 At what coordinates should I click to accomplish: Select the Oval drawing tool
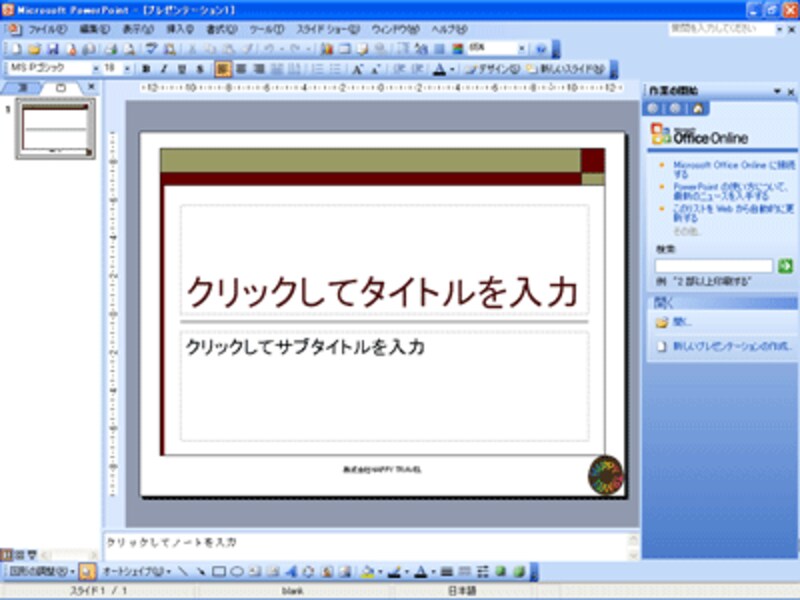pyautogui.click(x=237, y=571)
